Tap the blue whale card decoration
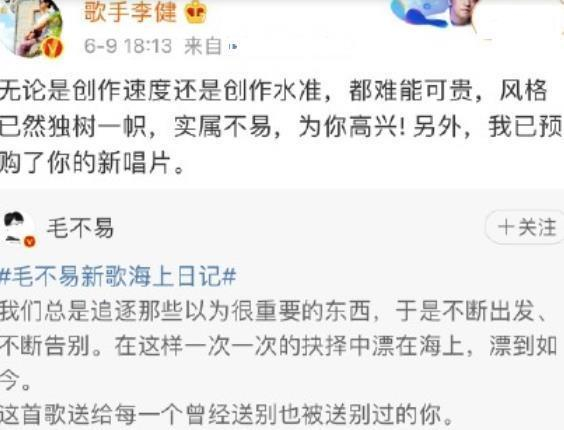The image size is (564, 430). click(x=419, y=13)
